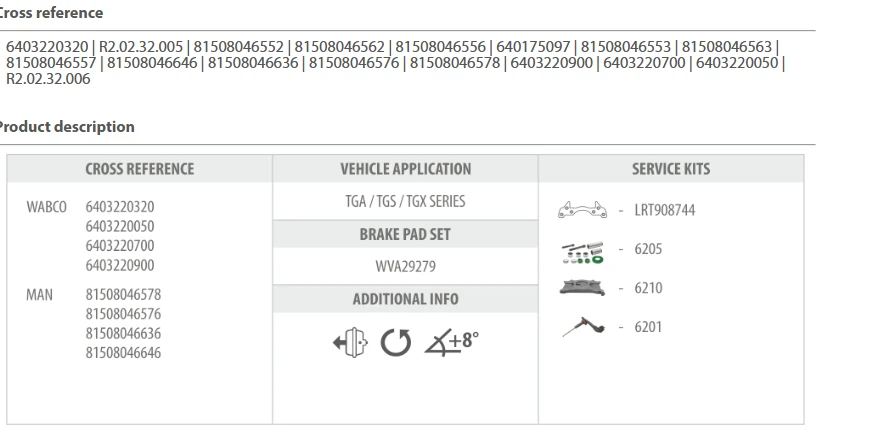Select service kit number 6205
The width and height of the screenshot is (896, 437).
coord(648,249)
